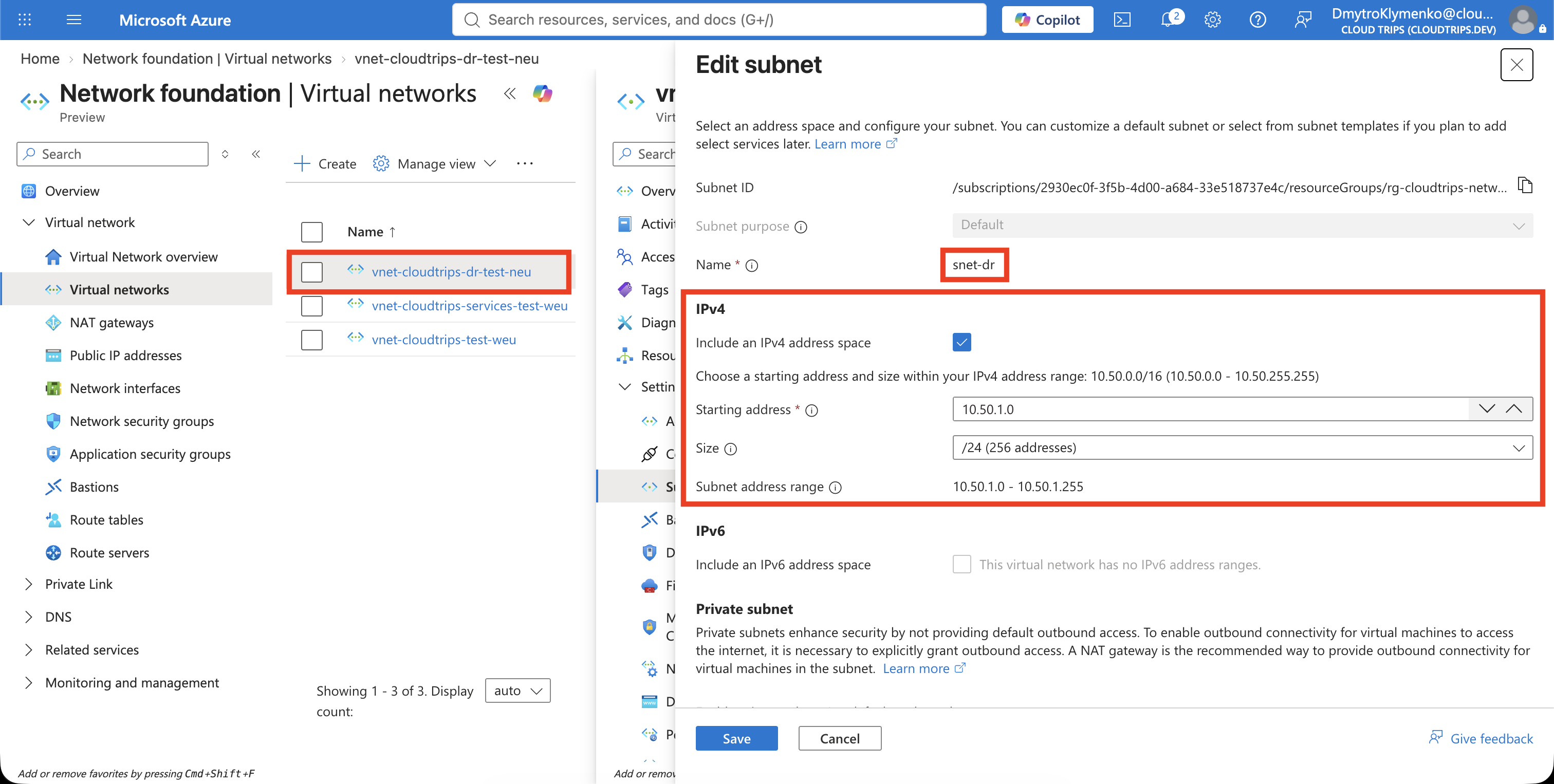Open the hamburger portal menu
1554x784 pixels.
click(x=73, y=20)
